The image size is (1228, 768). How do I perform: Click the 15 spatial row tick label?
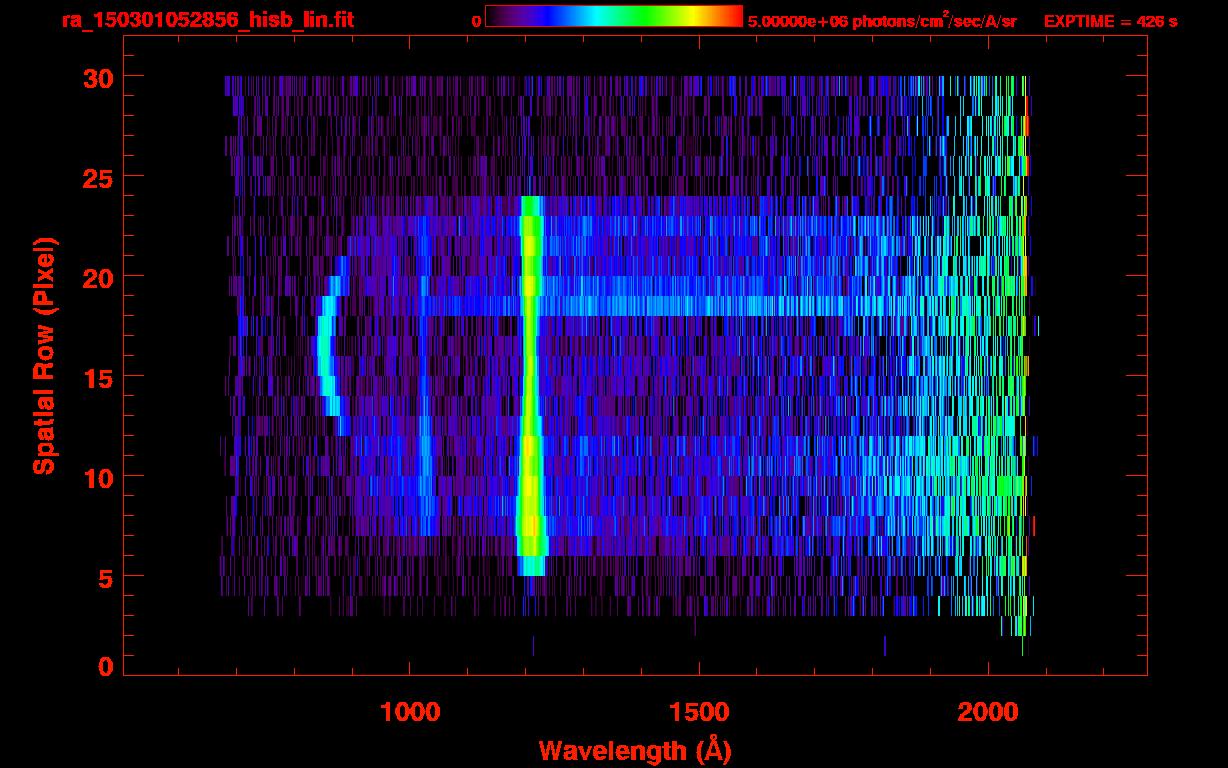click(97, 377)
